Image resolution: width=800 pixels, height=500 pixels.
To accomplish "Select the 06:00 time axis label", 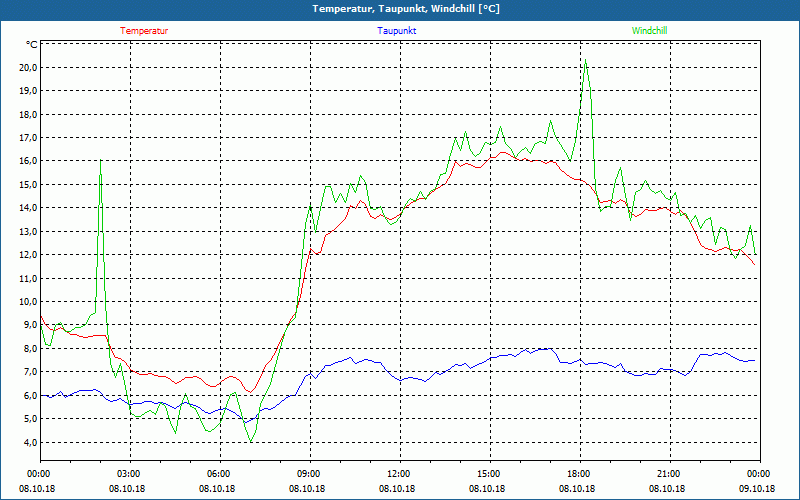I will tap(219, 473).
